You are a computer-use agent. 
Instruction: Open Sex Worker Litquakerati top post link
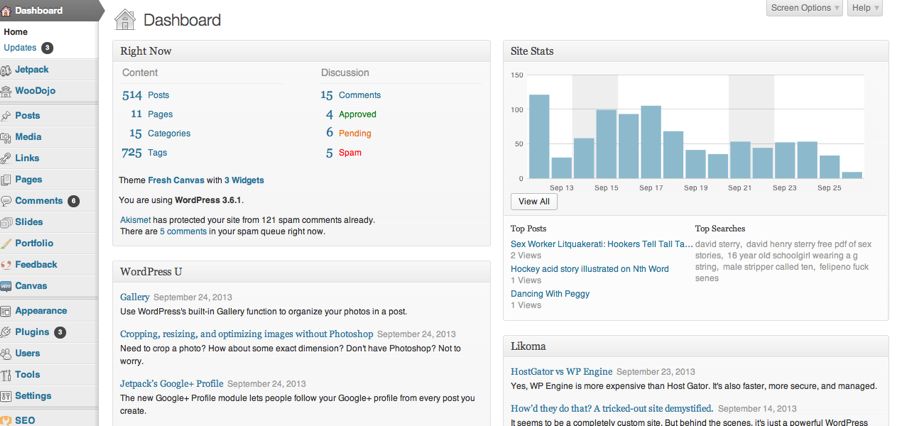(x=602, y=244)
